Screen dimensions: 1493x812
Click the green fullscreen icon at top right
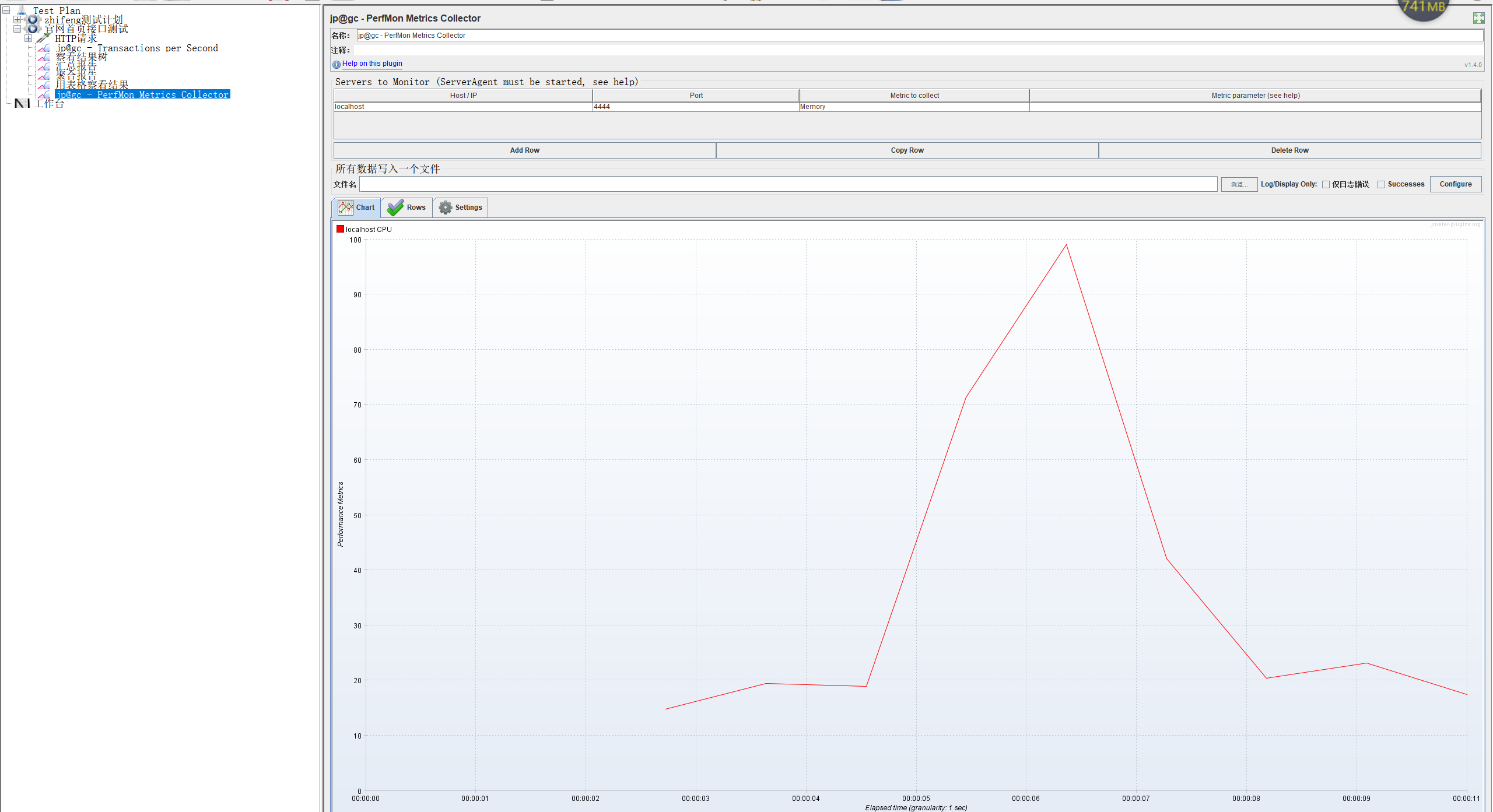tap(1478, 18)
